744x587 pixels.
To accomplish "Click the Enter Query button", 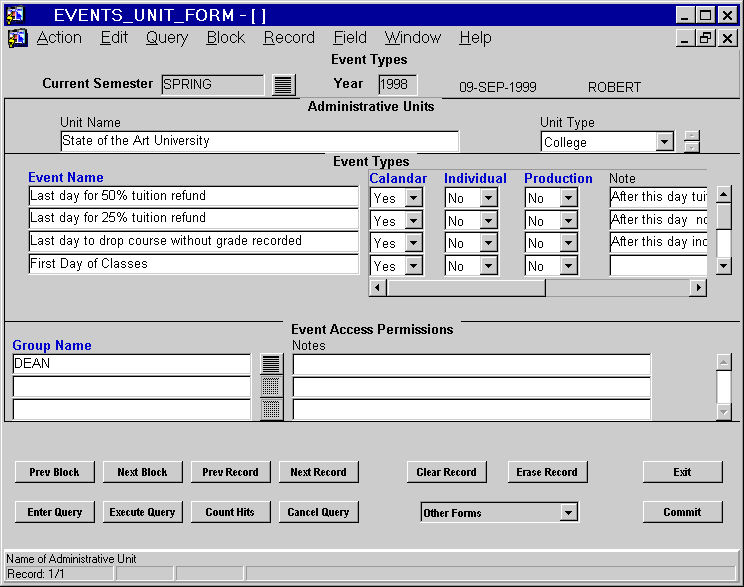I will tap(55, 512).
